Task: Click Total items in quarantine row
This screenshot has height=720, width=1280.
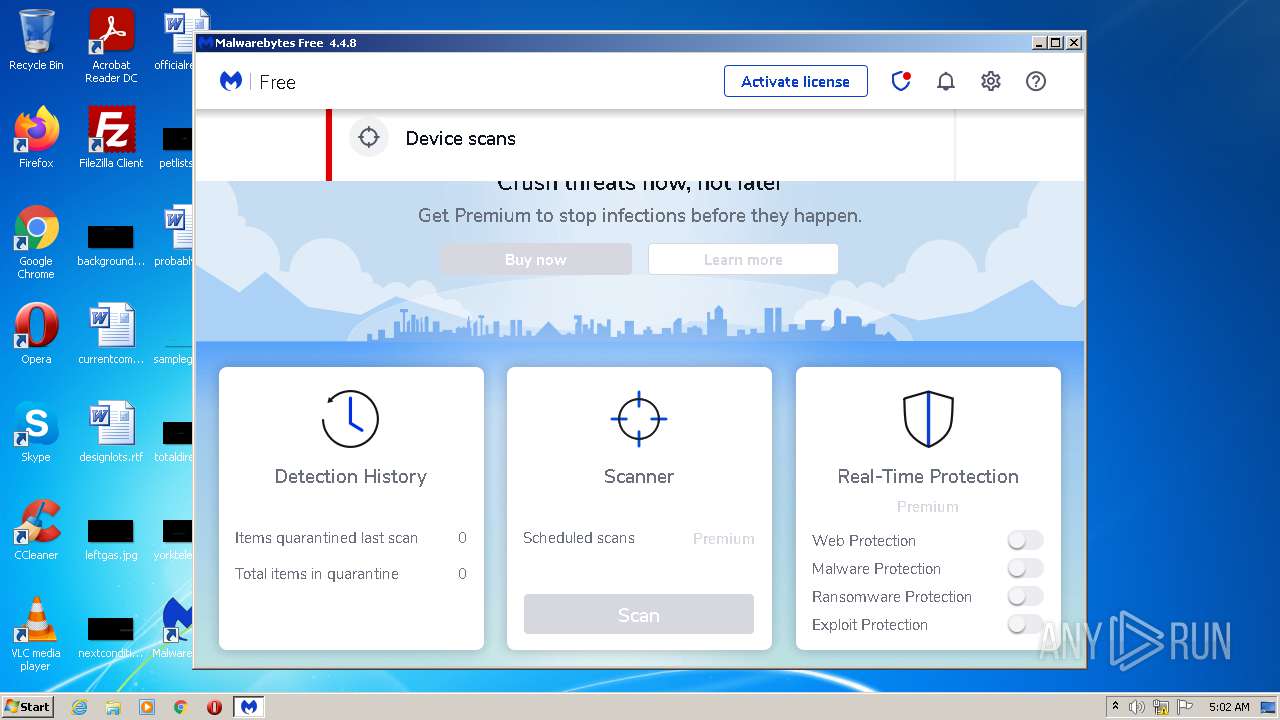Action: coord(351,574)
